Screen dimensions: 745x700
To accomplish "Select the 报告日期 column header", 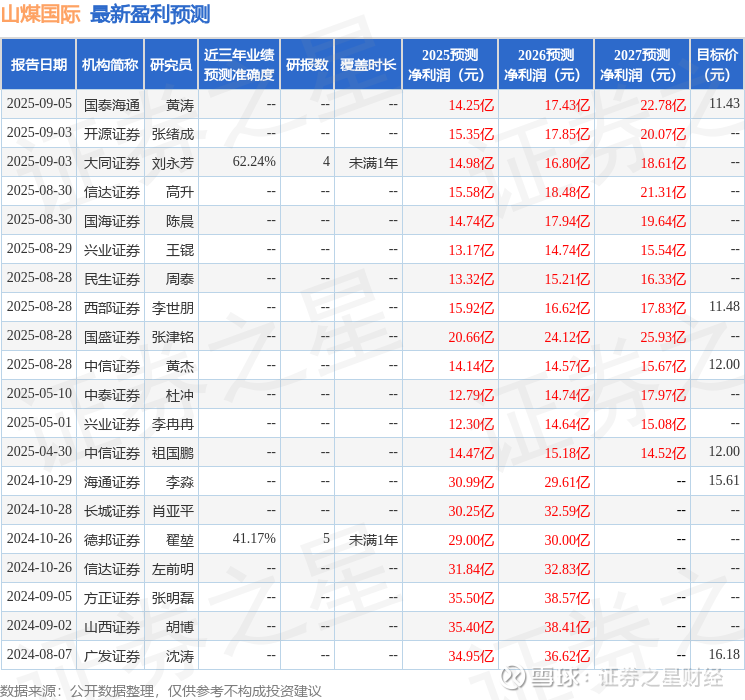I will coord(38,65).
